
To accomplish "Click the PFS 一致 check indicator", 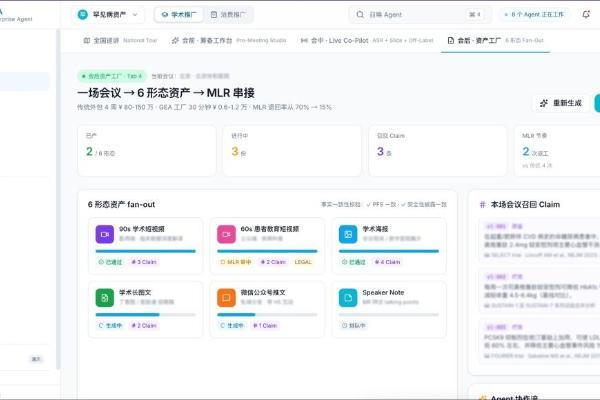I will pos(381,205).
